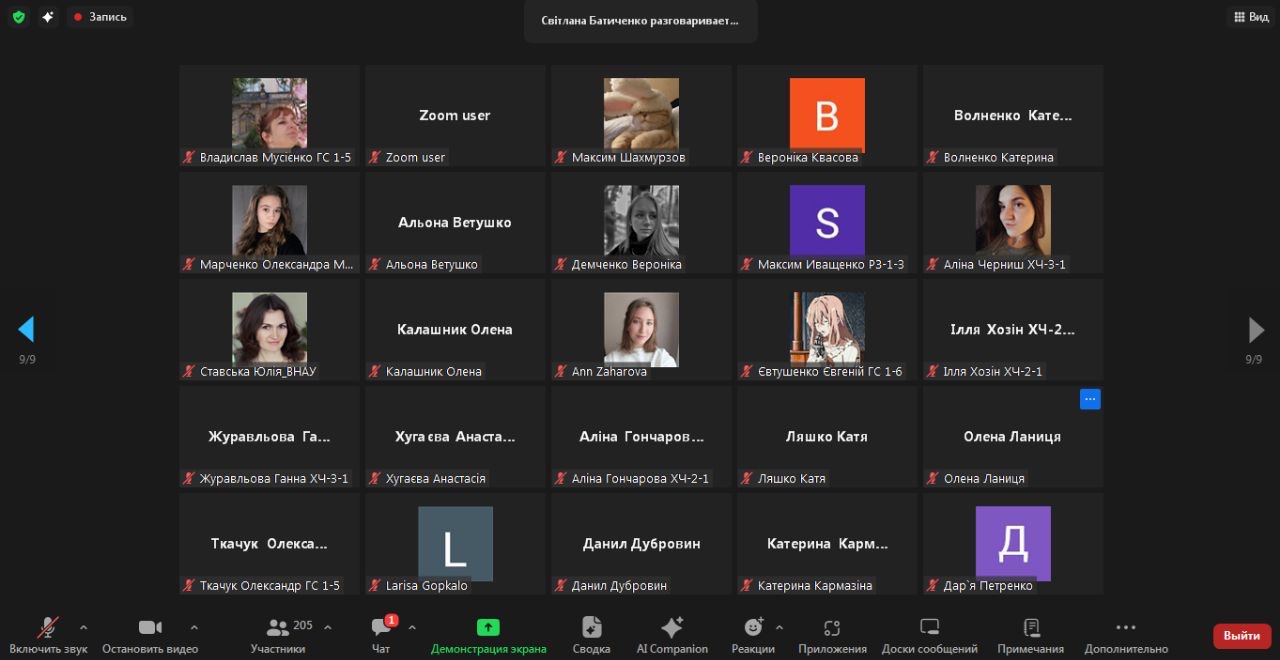
Task: Open the Участники participants panel
Action: click(278, 635)
